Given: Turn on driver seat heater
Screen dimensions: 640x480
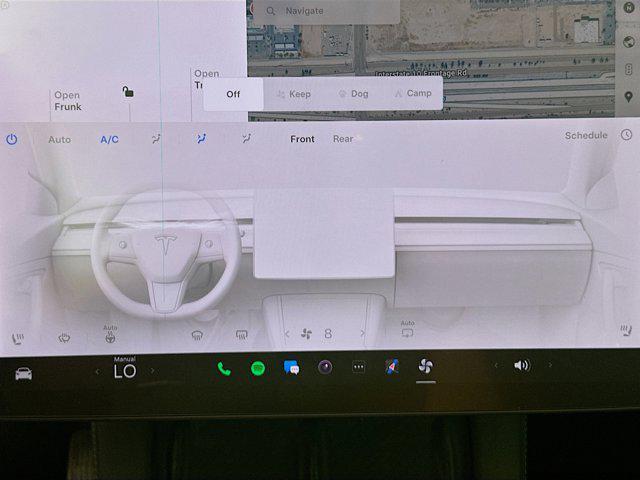Looking at the screenshot, I should (18, 339).
